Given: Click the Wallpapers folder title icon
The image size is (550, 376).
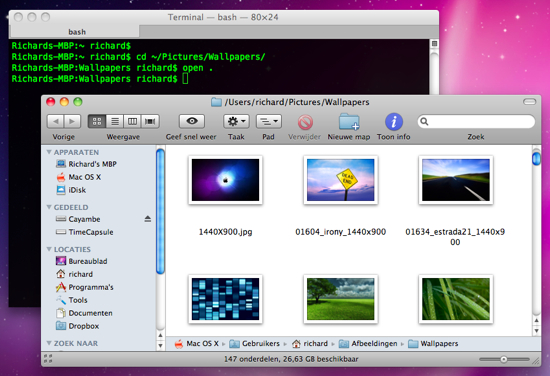Looking at the screenshot, I should [x=216, y=102].
